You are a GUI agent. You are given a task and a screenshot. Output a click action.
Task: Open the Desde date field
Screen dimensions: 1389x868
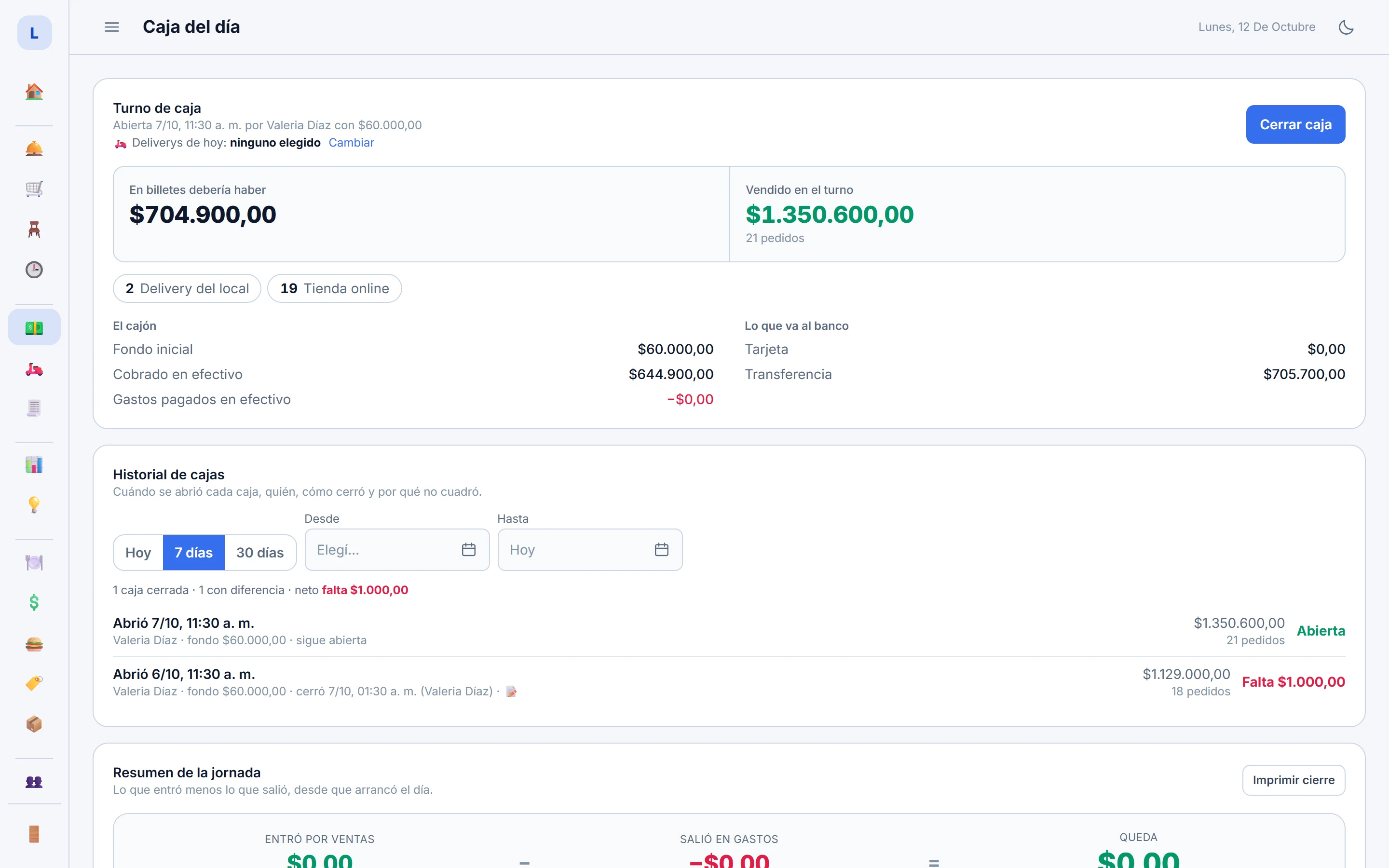(397, 549)
